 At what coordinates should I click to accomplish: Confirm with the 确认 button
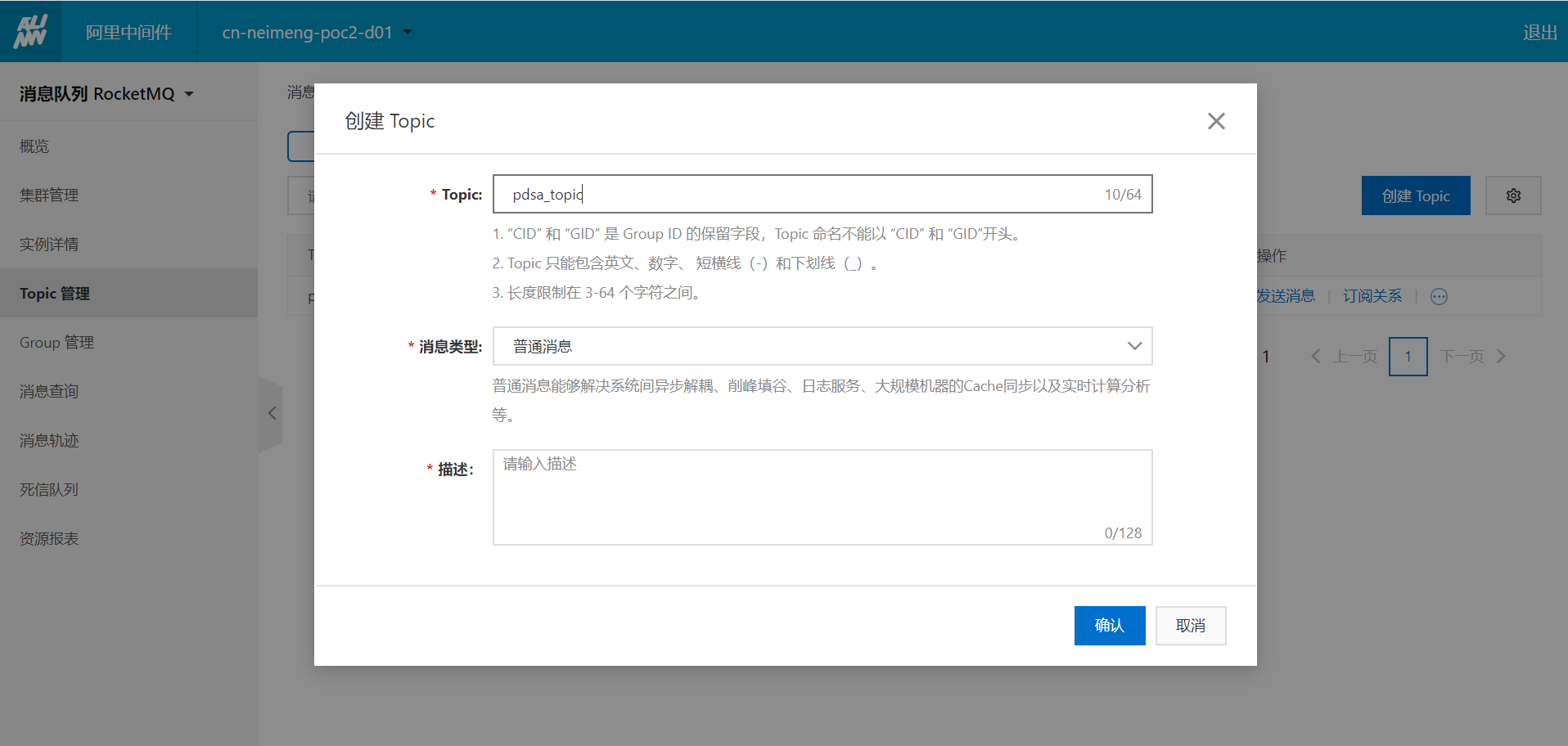point(1110,626)
